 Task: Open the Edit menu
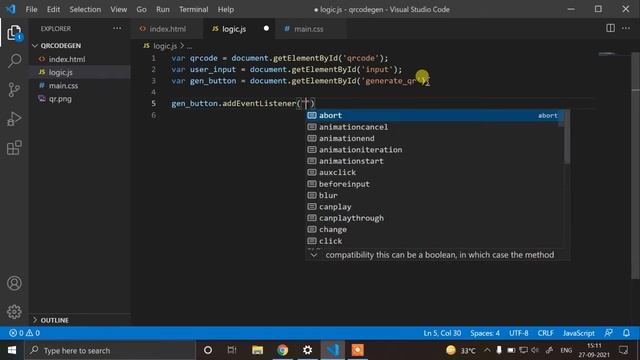[53, 9]
